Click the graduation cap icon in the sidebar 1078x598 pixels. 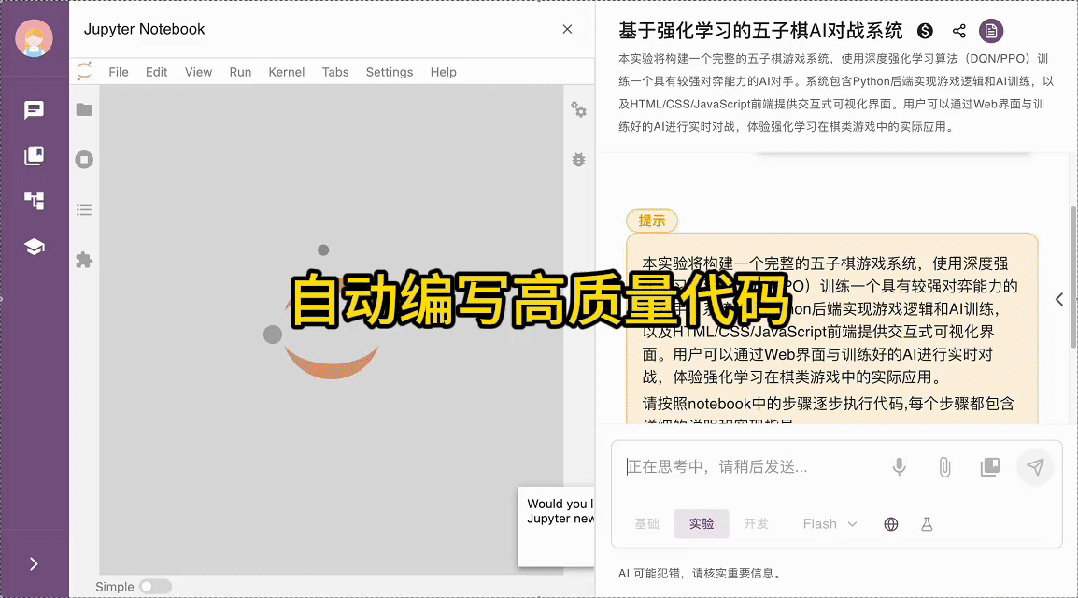tap(34, 246)
